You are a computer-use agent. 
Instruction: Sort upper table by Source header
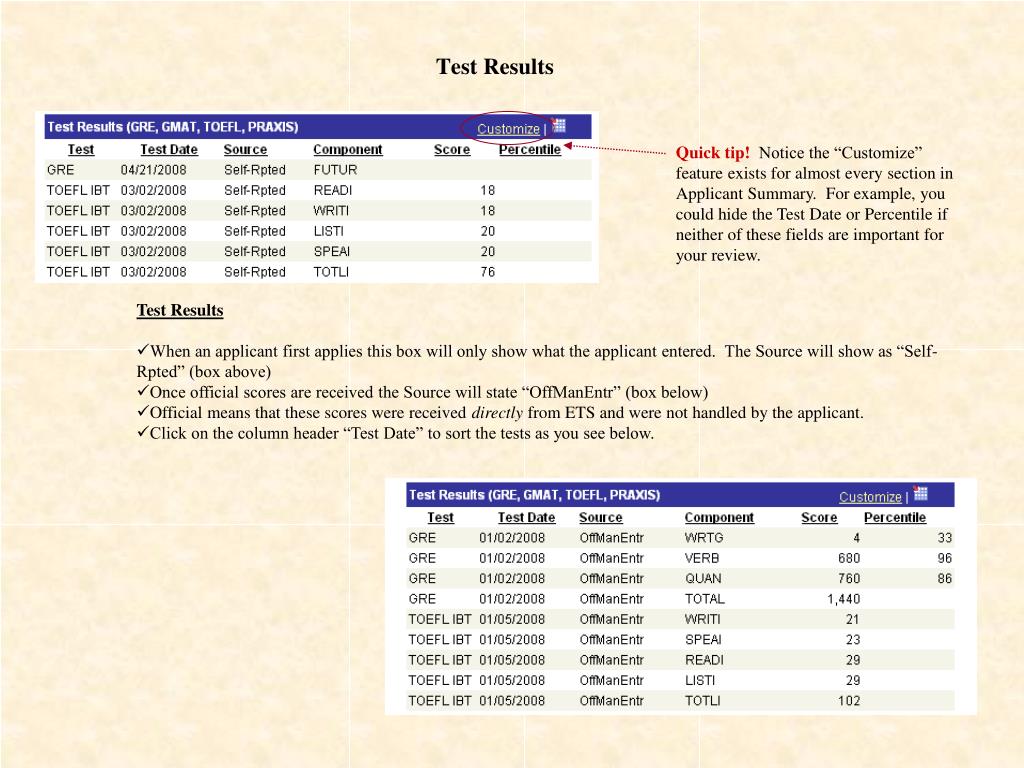point(245,150)
